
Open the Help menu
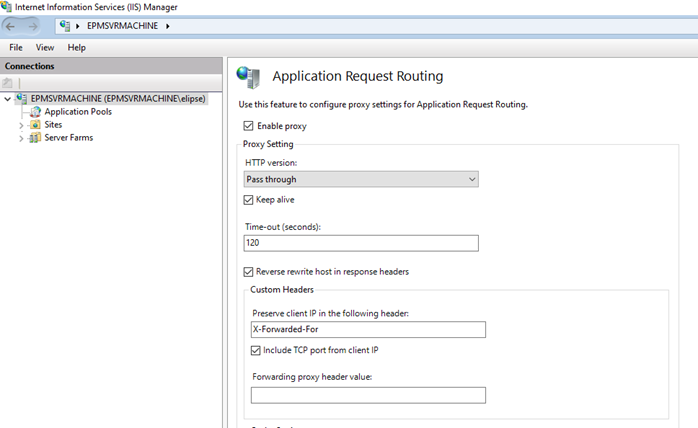(77, 48)
